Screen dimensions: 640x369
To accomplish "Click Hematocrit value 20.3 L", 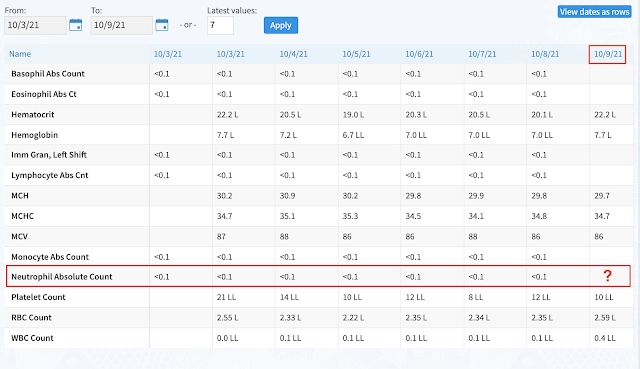I will coord(416,115).
